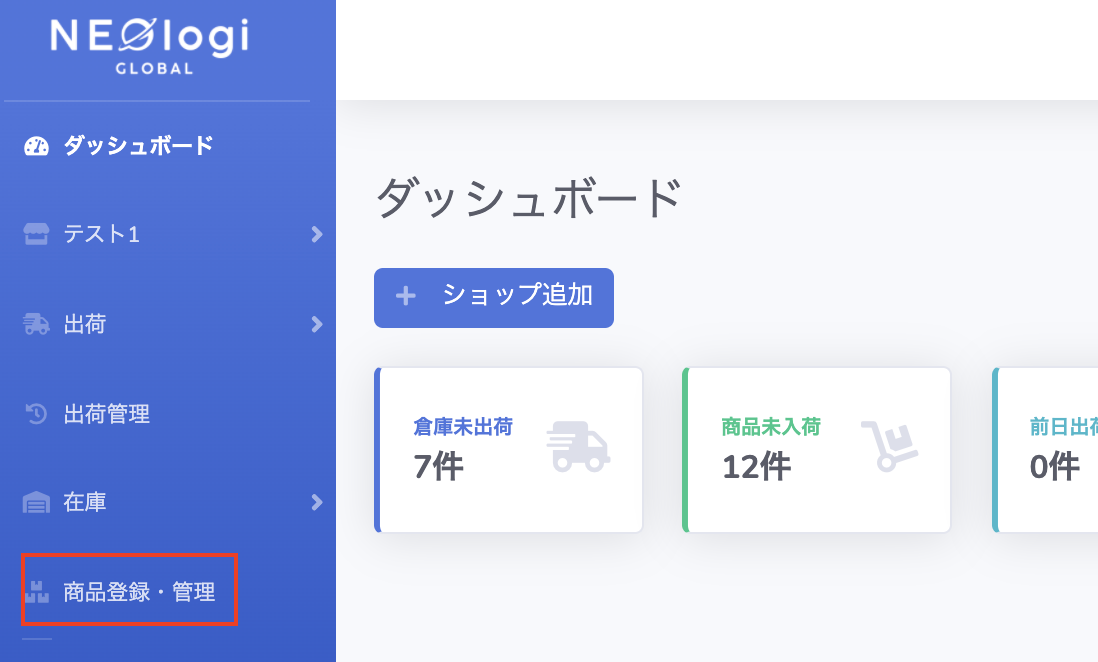The width and height of the screenshot is (1098, 662).
Task: Click the NEOlogi Global logo
Action: [x=149, y=46]
